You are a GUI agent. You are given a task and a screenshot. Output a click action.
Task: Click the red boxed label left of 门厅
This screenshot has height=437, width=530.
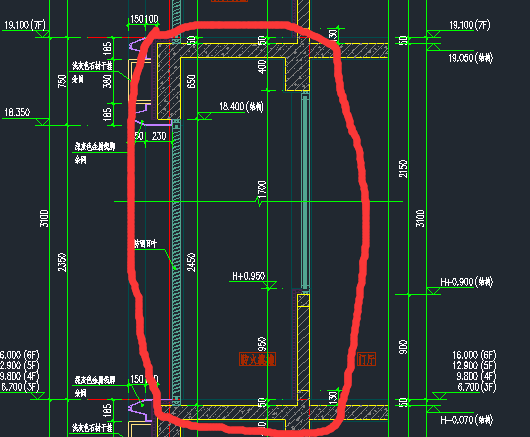pos(258,359)
